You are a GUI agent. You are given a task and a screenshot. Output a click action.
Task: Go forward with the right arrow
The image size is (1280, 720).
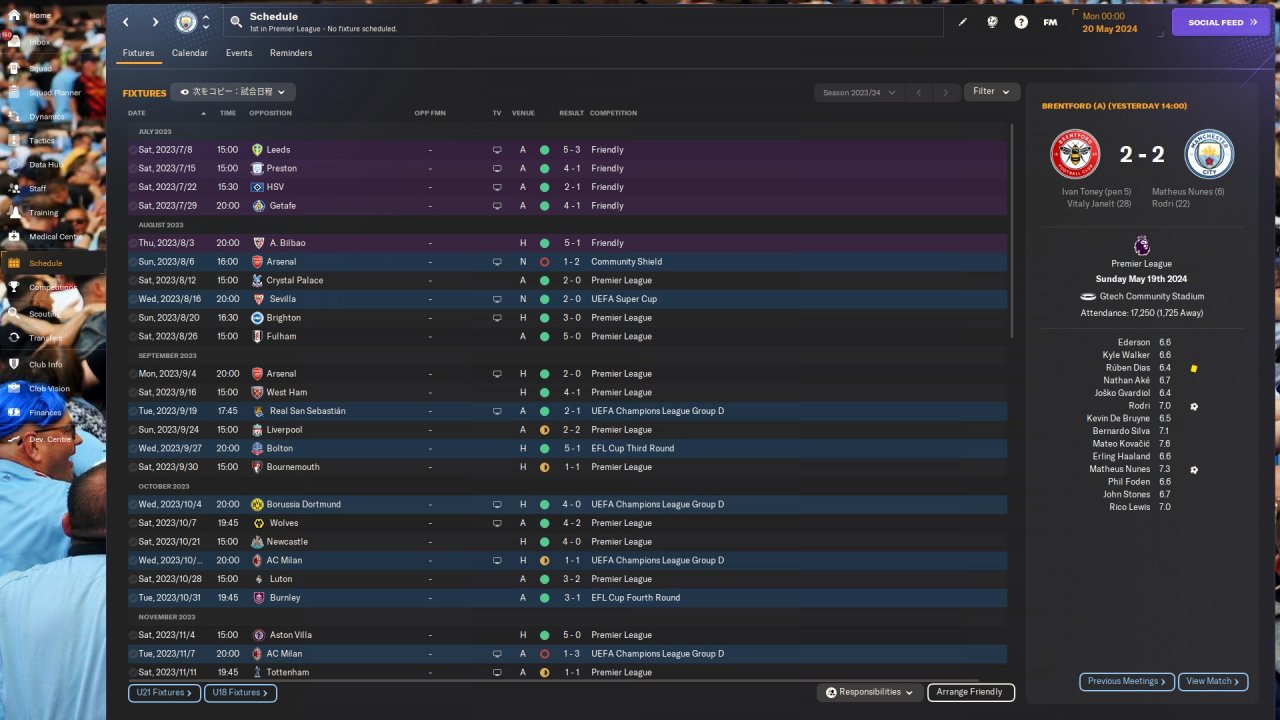tap(155, 22)
